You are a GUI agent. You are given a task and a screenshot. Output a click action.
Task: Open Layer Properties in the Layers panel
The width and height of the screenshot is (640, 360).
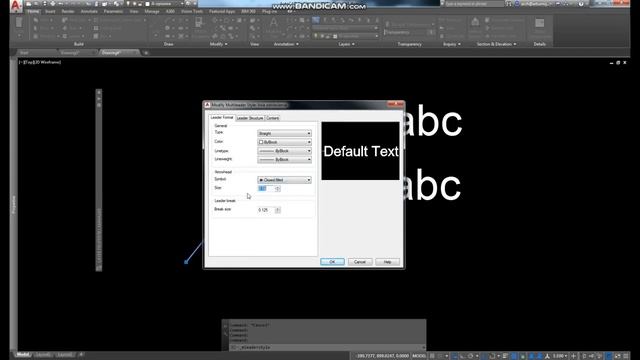[x=316, y=20]
